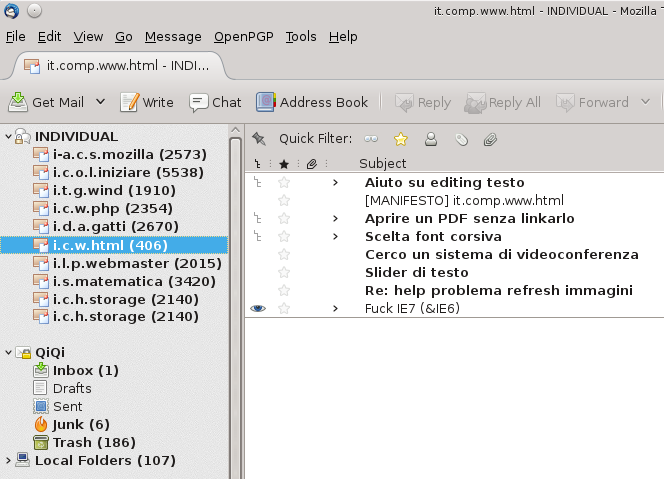Expand the 'Fuck IE7 (&IE6)' thread

[335, 308]
